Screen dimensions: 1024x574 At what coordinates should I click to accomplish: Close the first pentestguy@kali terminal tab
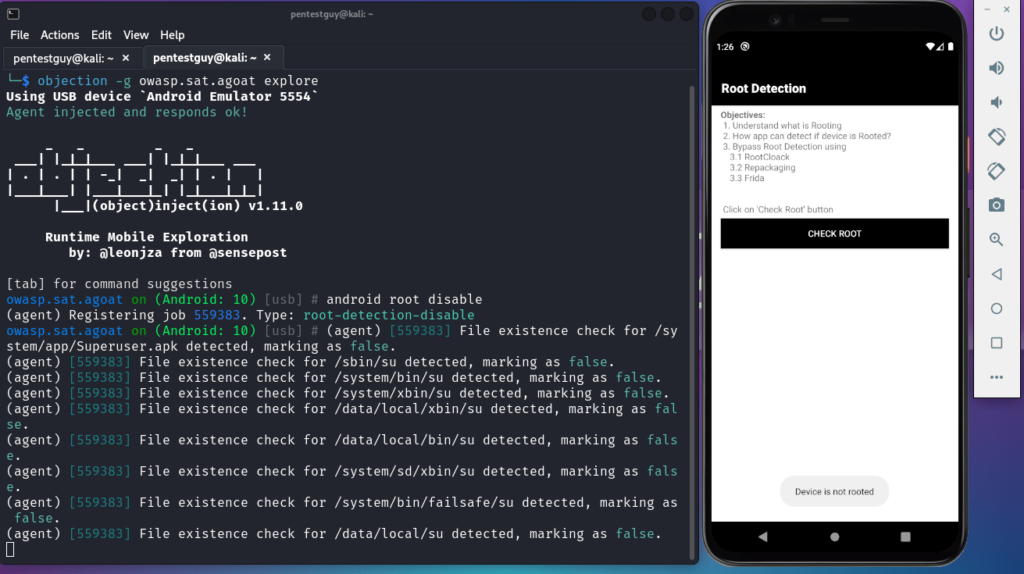(x=125, y=58)
